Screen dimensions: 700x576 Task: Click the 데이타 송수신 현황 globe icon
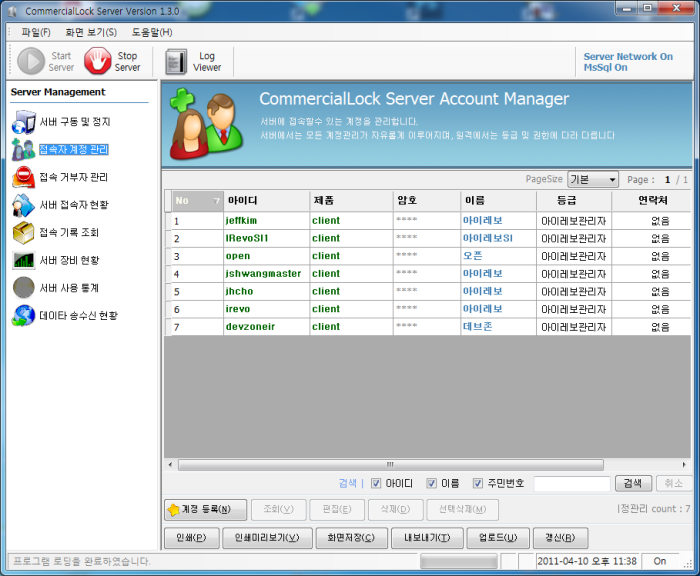click(x=24, y=316)
